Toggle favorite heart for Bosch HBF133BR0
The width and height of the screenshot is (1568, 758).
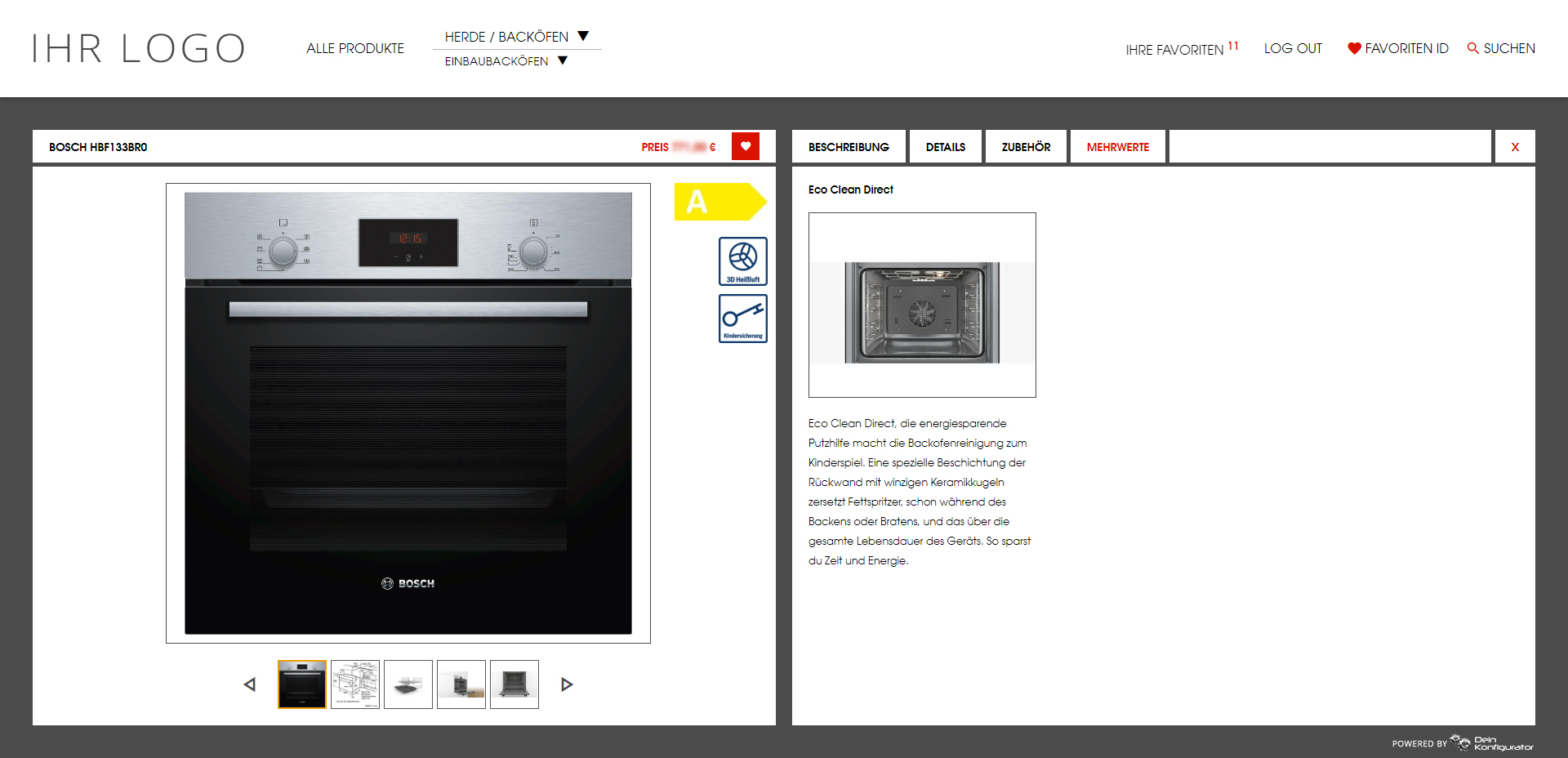coord(745,146)
